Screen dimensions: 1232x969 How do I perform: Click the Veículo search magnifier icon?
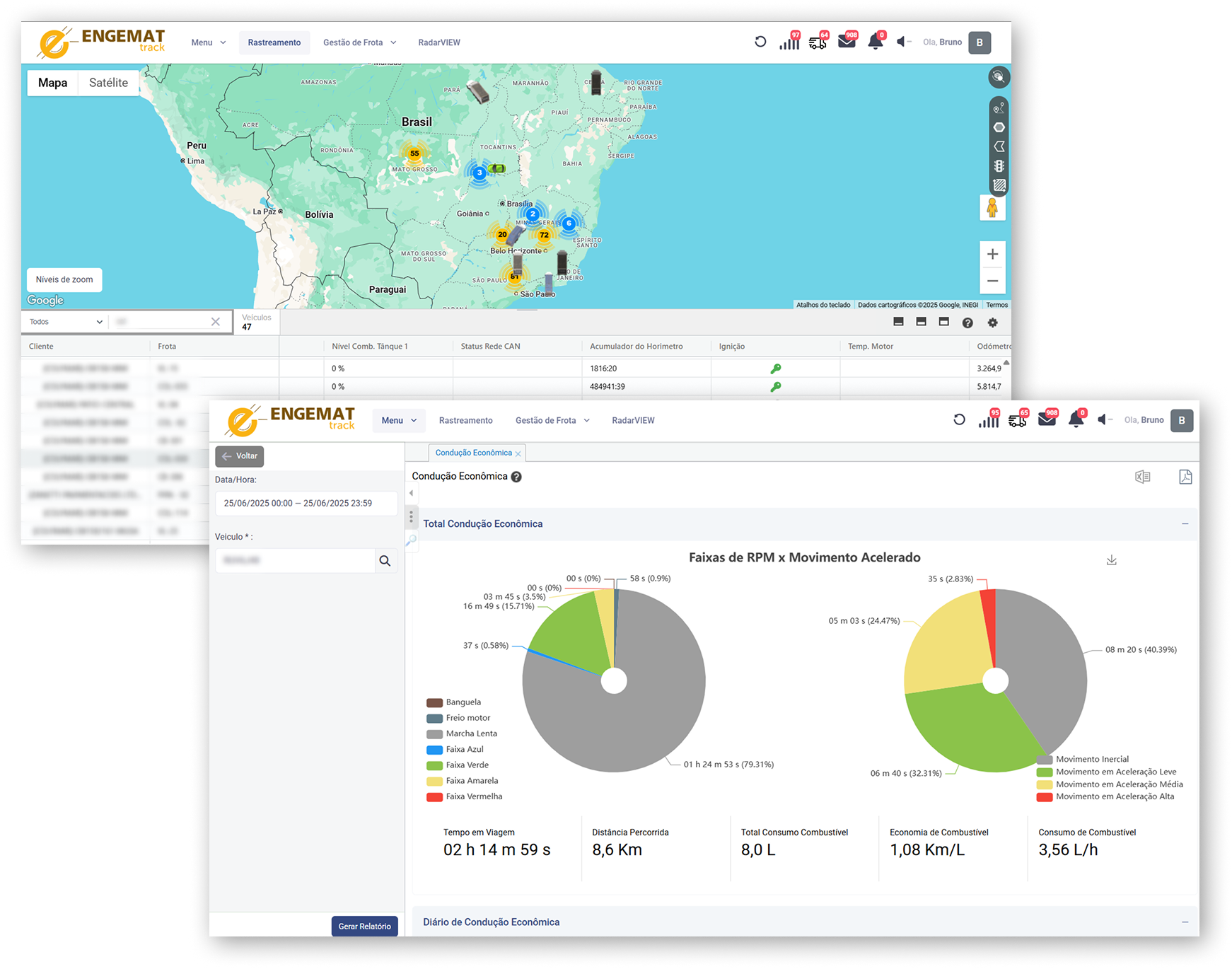tap(385, 561)
